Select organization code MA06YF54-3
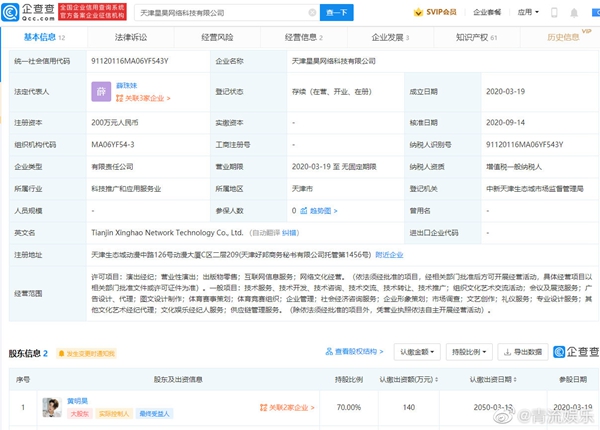This screenshot has height=430, width=600. tap(112, 145)
